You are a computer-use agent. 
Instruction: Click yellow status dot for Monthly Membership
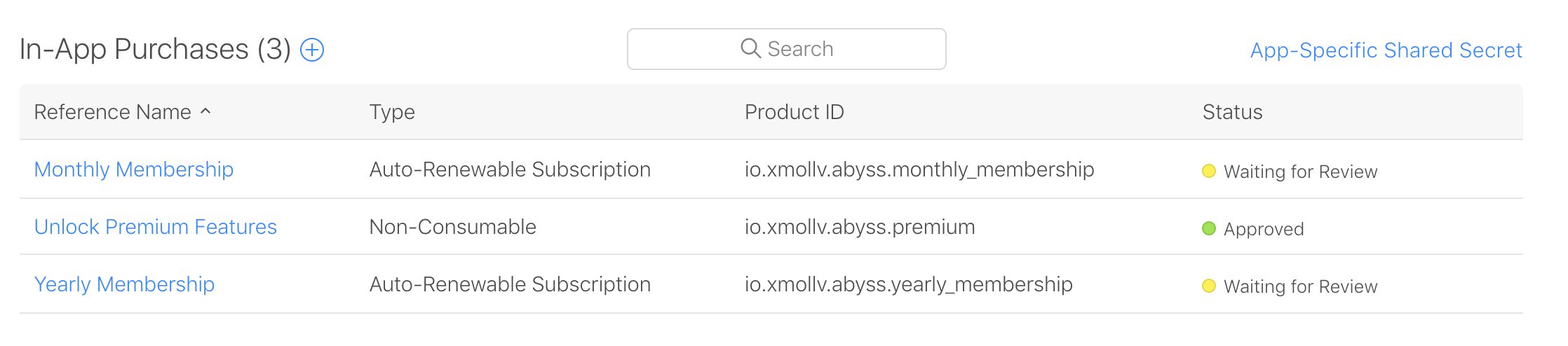[x=1209, y=171]
